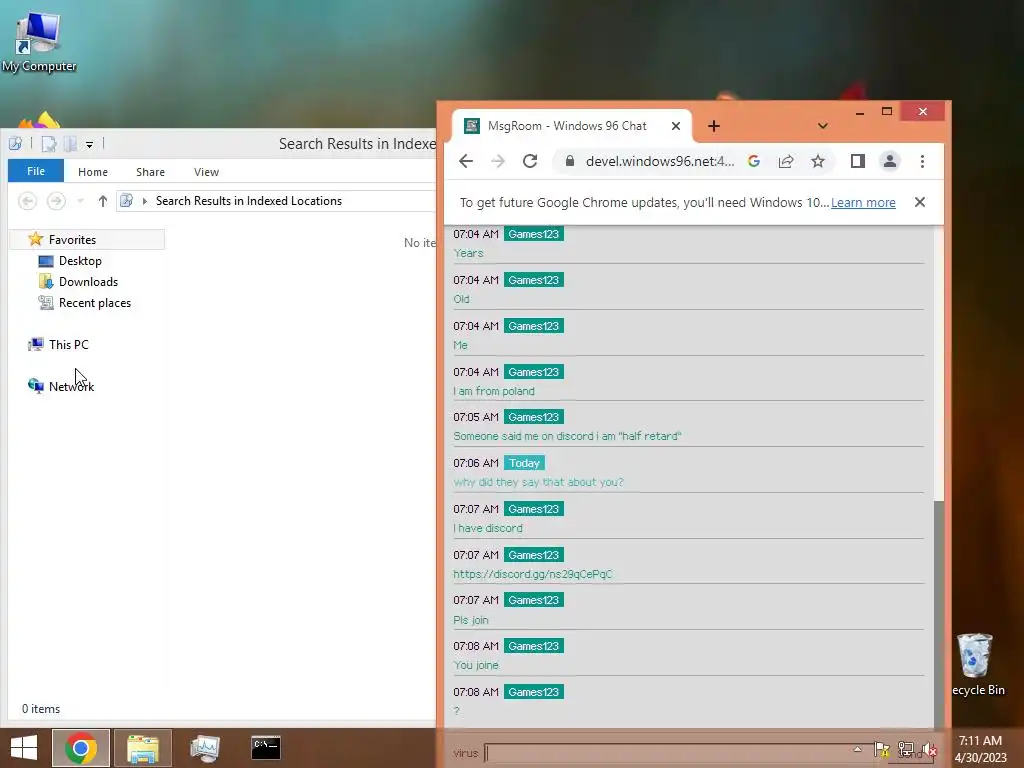
Task: Click Explorer's forward navigation arrow
Action: coord(56,201)
